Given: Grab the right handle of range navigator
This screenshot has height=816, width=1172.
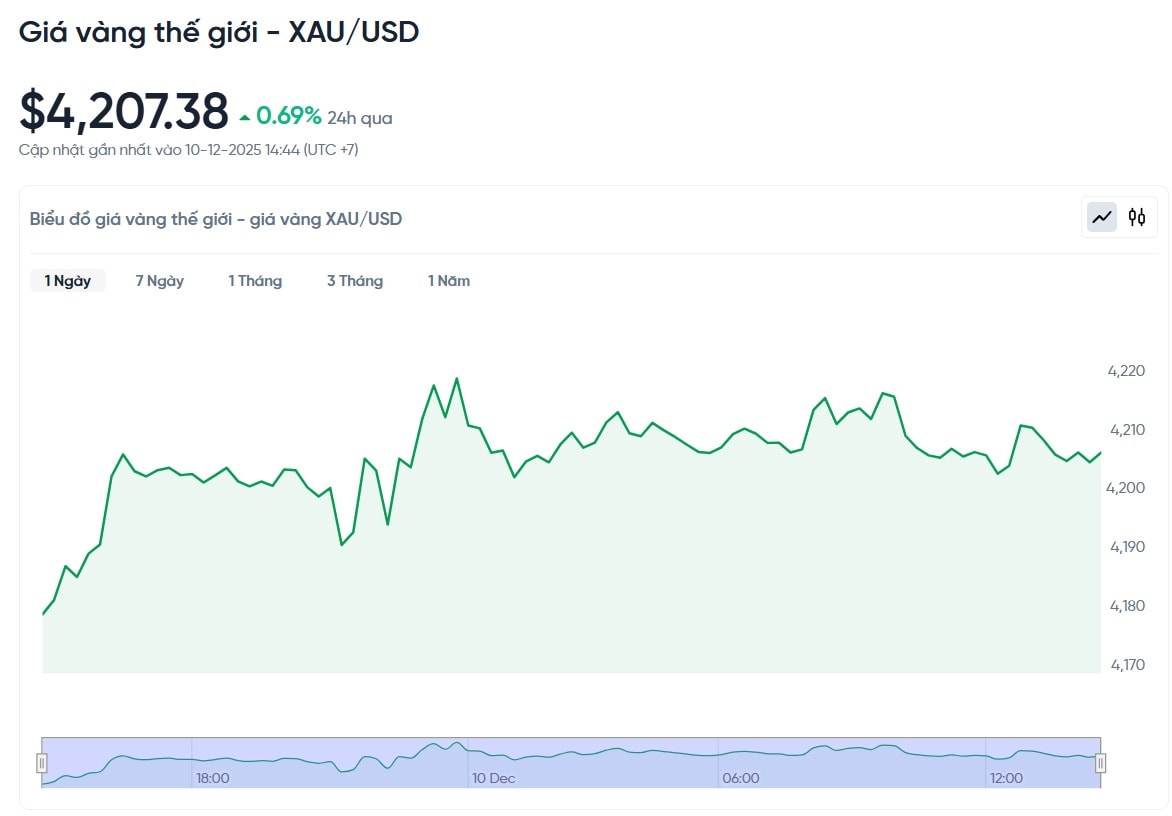Looking at the screenshot, I should click(x=1100, y=763).
